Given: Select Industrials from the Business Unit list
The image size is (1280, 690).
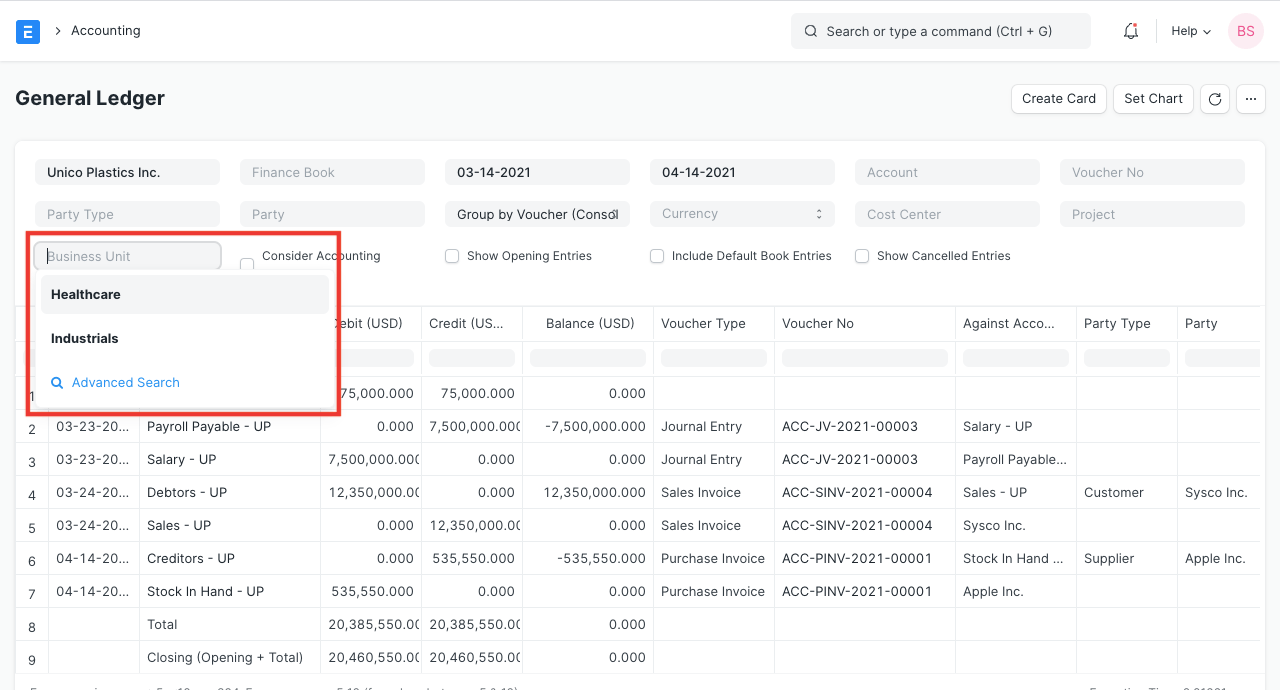Looking at the screenshot, I should (x=84, y=338).
